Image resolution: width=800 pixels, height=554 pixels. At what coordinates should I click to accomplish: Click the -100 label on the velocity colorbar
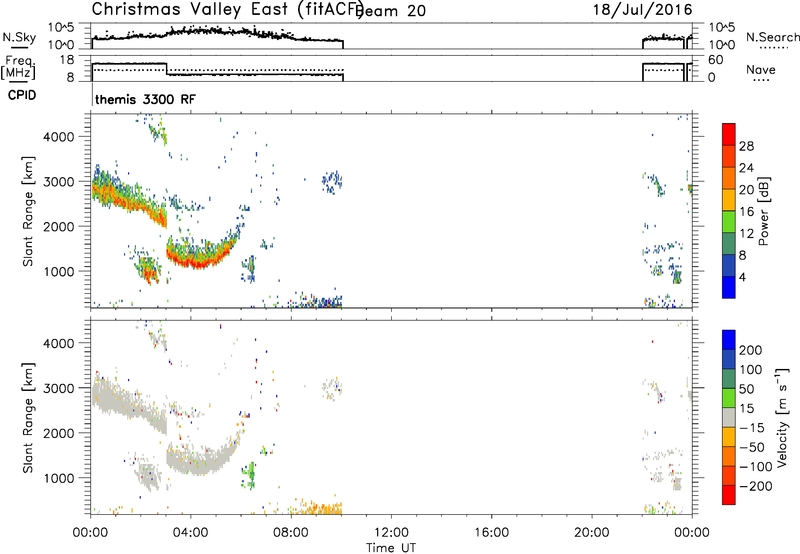756,467
